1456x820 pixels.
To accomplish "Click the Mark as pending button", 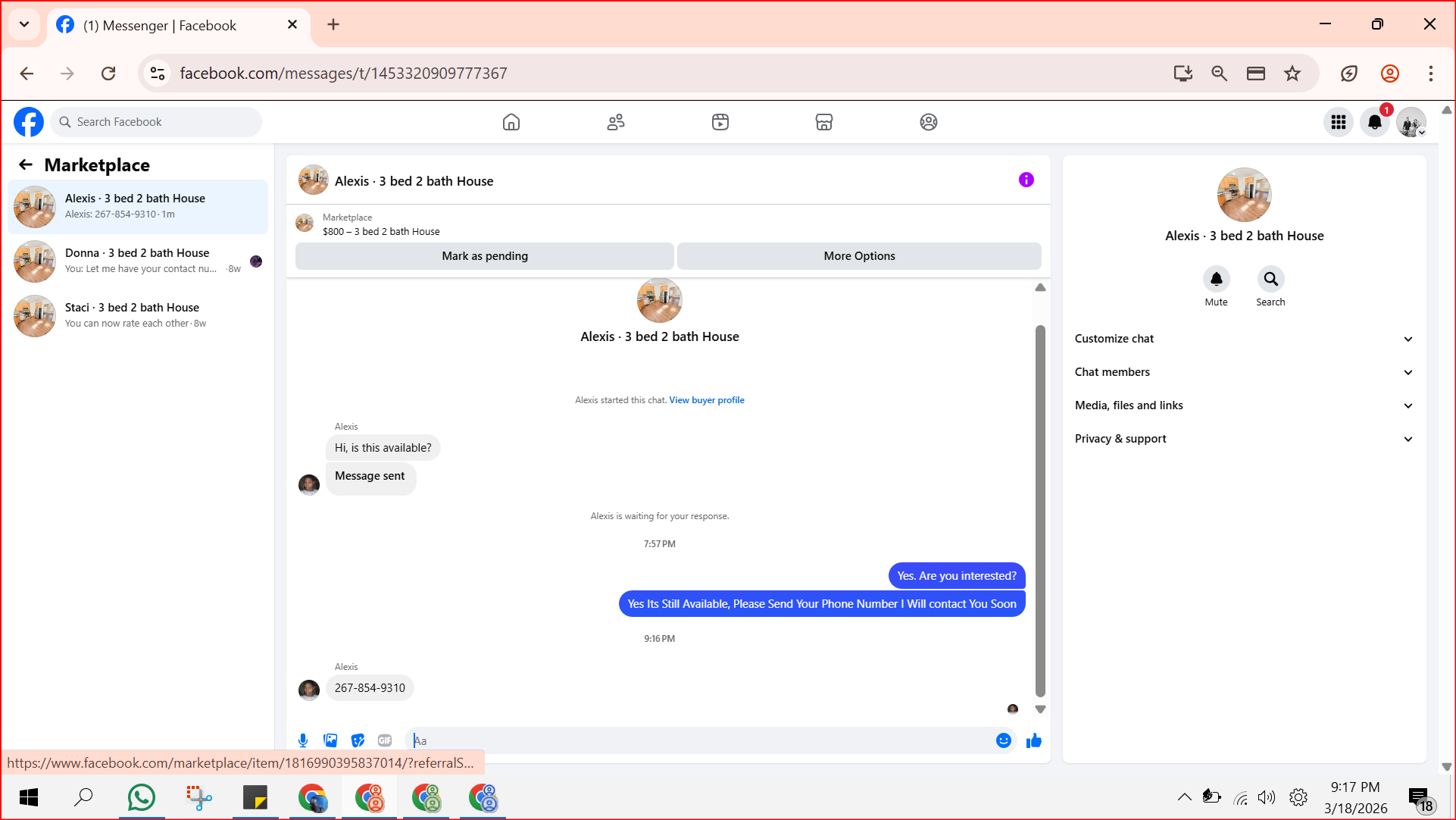I will coord(484,256).
